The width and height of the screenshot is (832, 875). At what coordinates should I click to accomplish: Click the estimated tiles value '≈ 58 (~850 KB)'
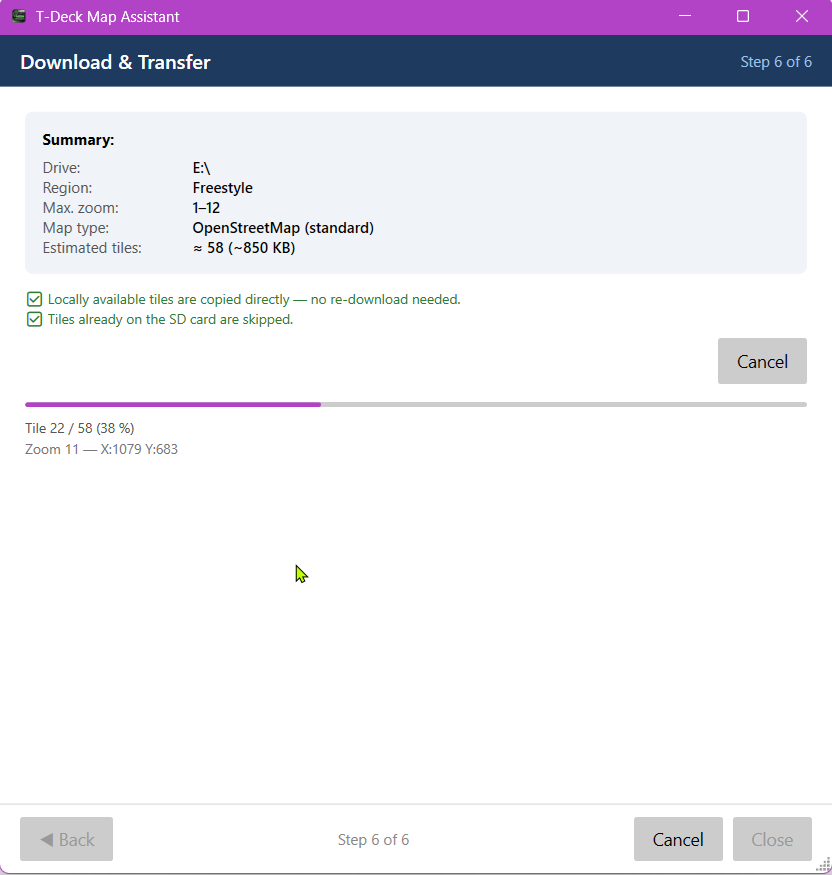click(244, 248)
